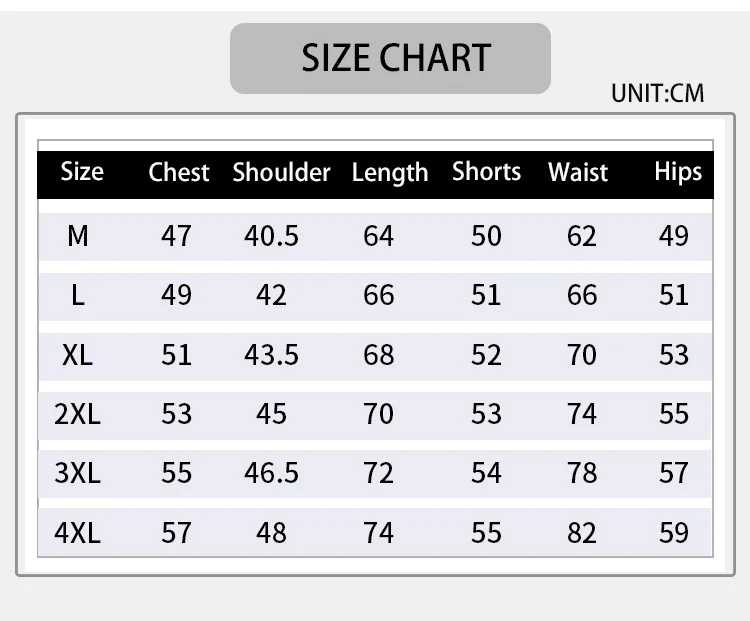750x621 pixels.
Task: Click the 3XL size row label
Action: pyautogui.click(x=78, y=473)
